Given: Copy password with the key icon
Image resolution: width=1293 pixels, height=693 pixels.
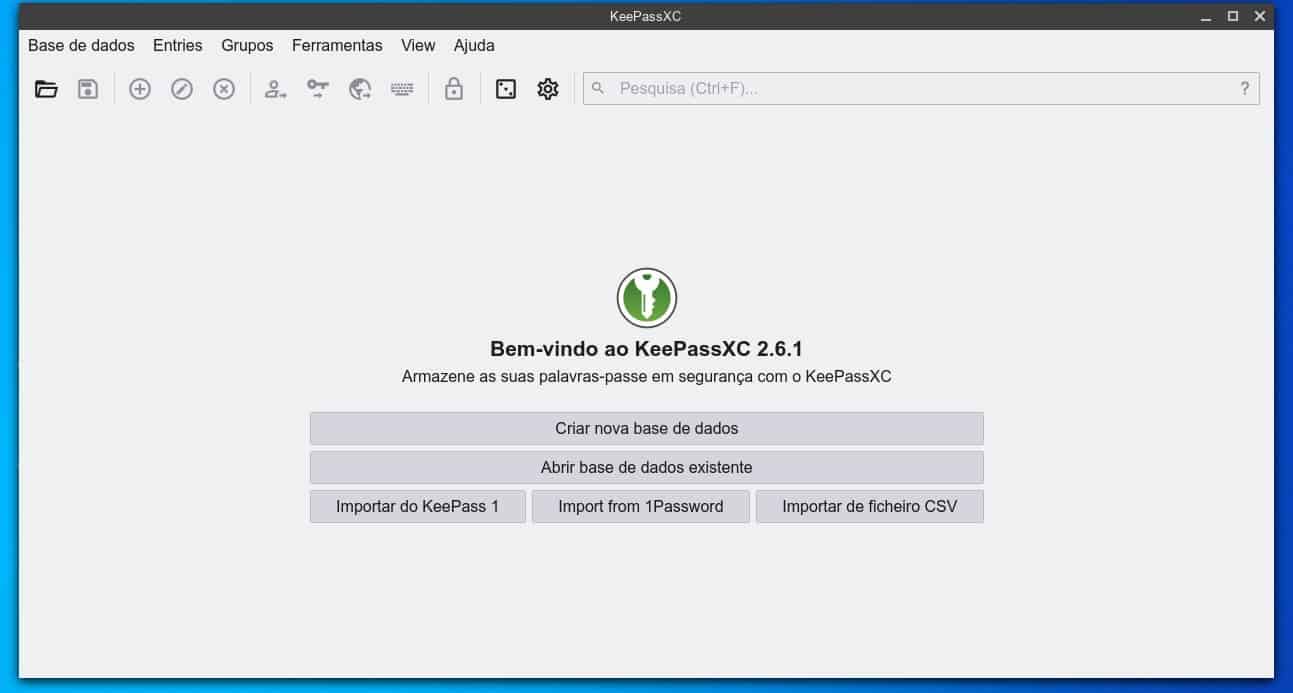Looking at the screenshot, I should (318, 89).
